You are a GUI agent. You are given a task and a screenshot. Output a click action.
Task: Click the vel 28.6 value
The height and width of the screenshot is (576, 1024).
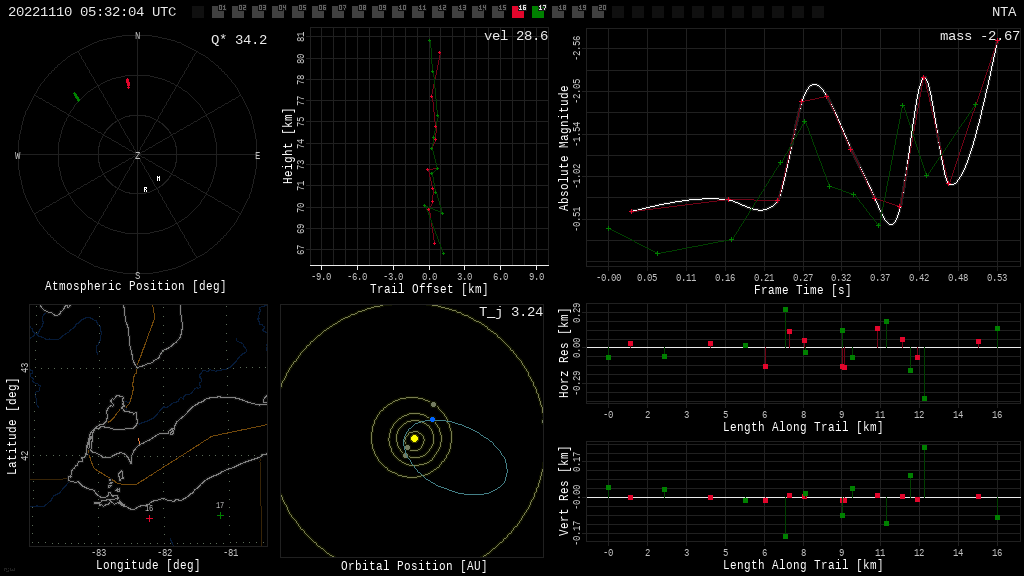pos(516,36)
